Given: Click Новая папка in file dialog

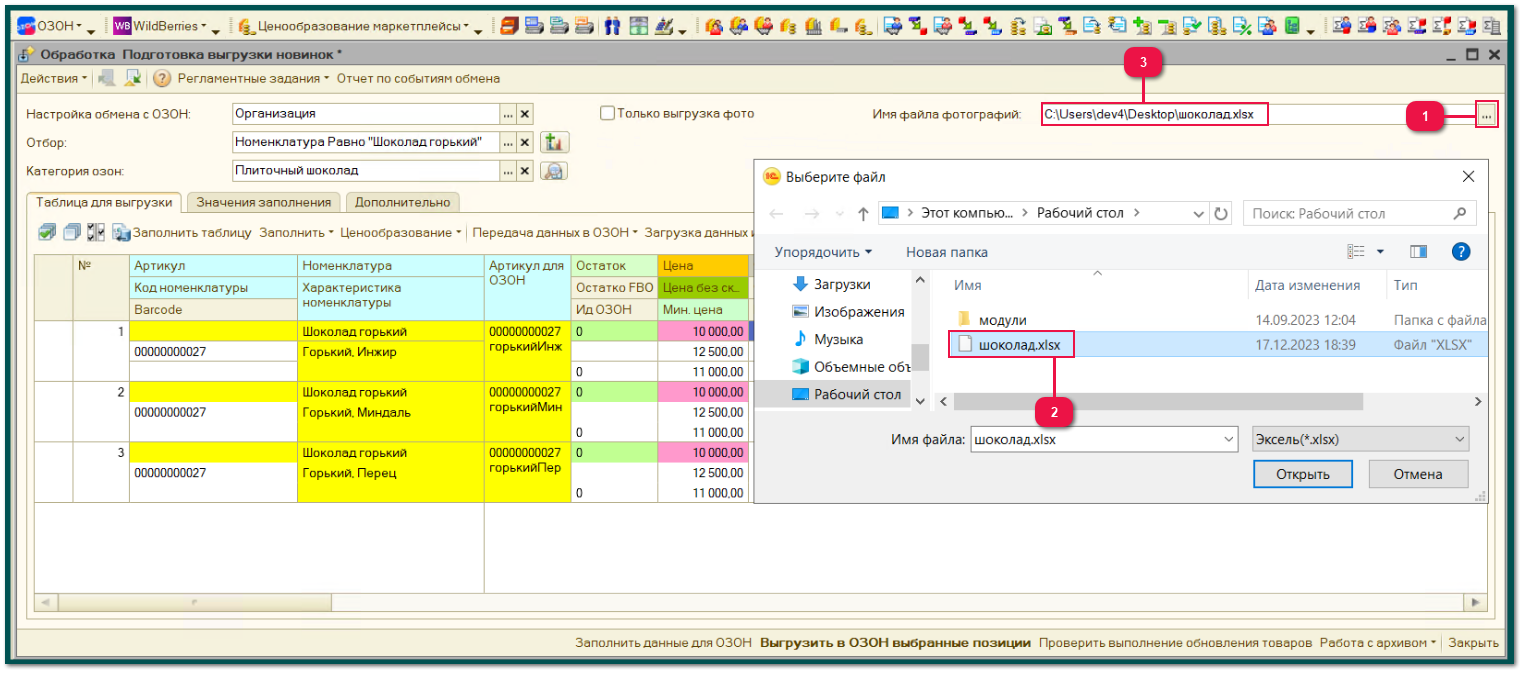Looking at the screenshot, I should [946, 252].
